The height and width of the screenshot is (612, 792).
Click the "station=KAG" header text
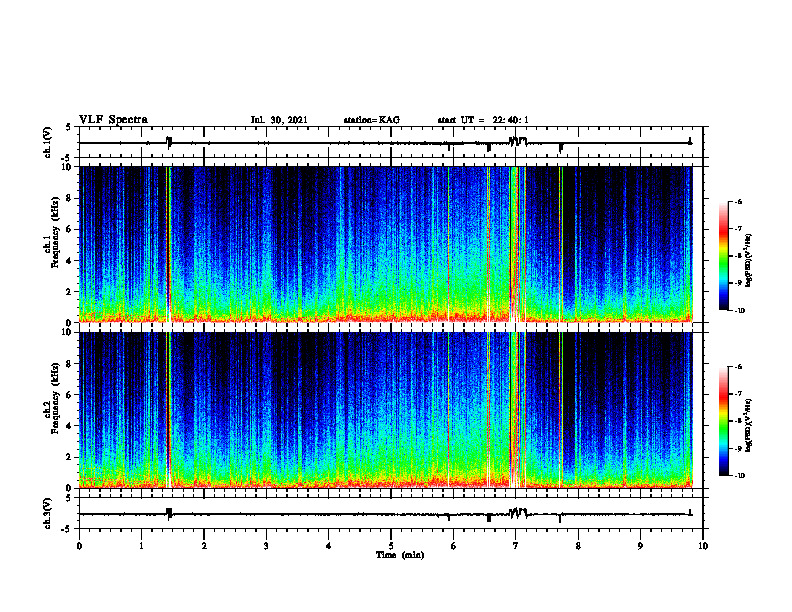tap(372, 120)
